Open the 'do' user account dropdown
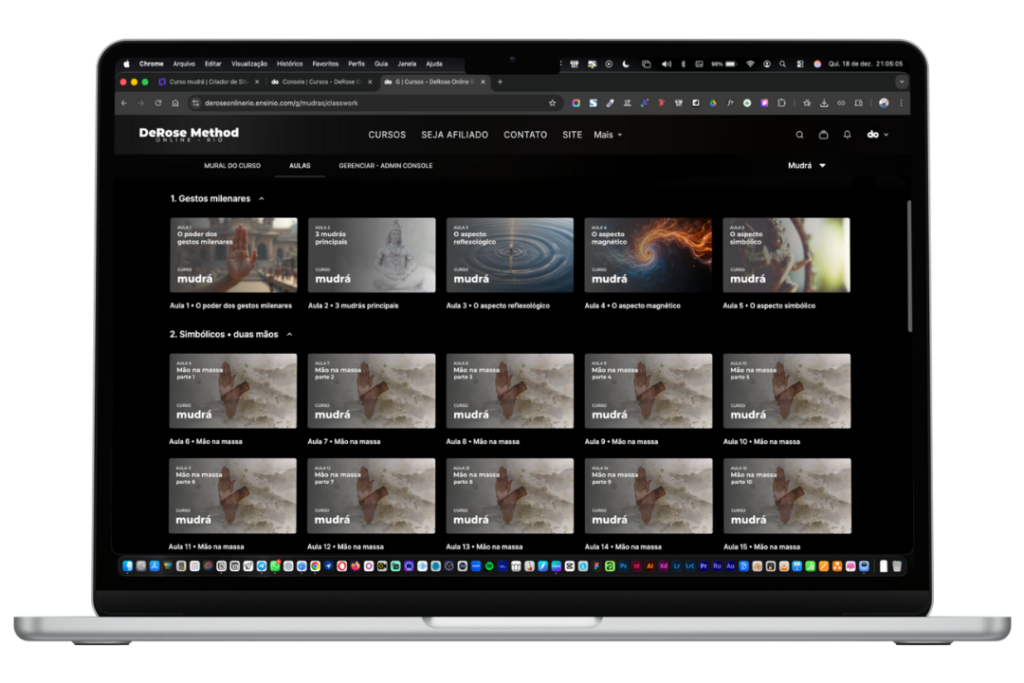Screen dimensions: 1024x683 coord(877,135)
